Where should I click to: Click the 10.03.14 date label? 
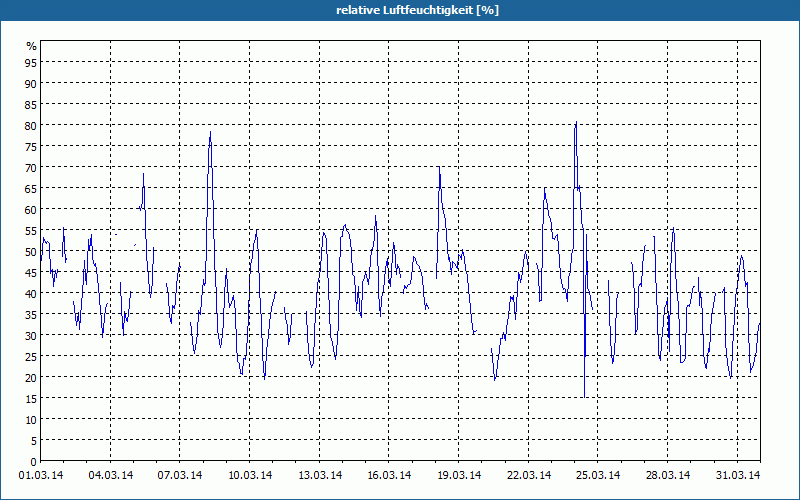pyautogui.click(x=250, y=475)
